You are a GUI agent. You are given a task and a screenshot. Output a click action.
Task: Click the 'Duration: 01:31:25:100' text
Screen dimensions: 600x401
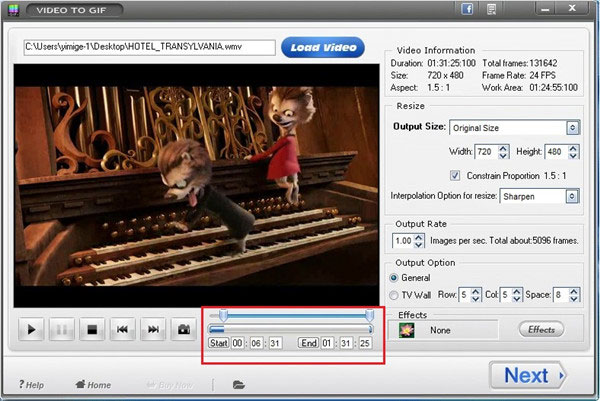[x=433, y=63]
